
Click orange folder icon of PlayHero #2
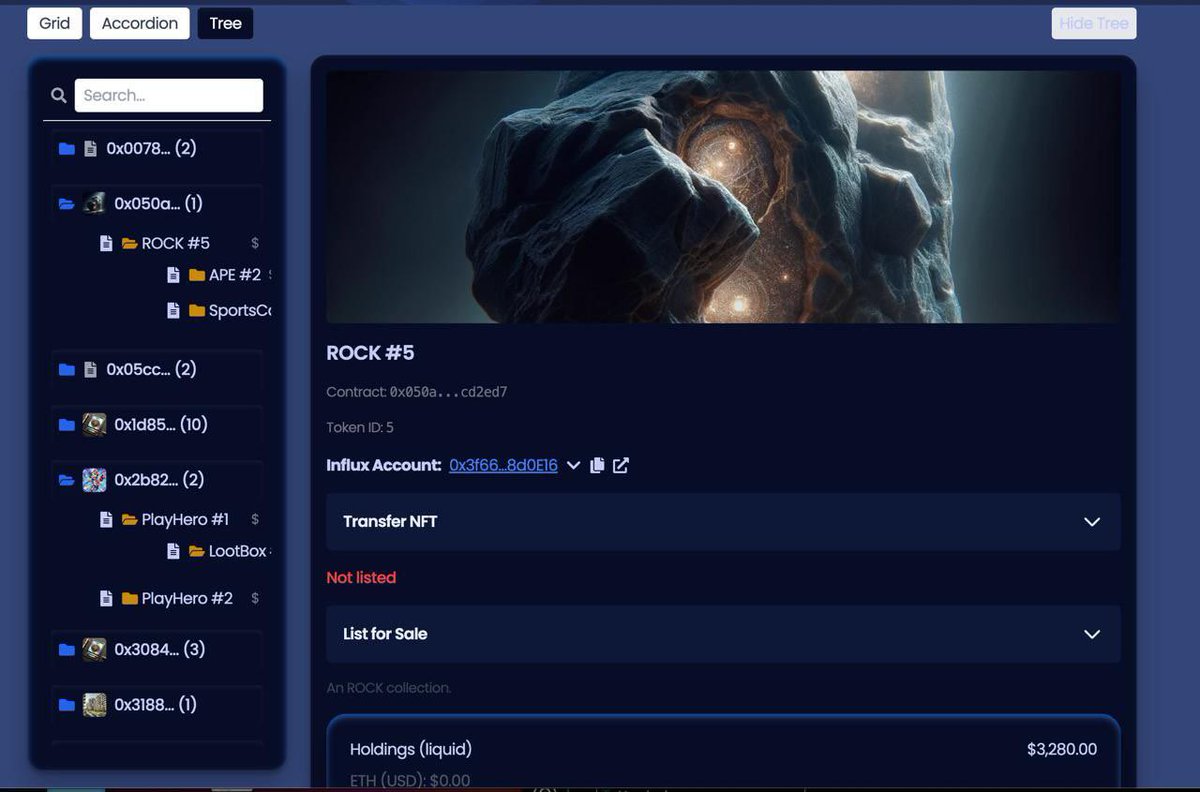coord(130,598)
